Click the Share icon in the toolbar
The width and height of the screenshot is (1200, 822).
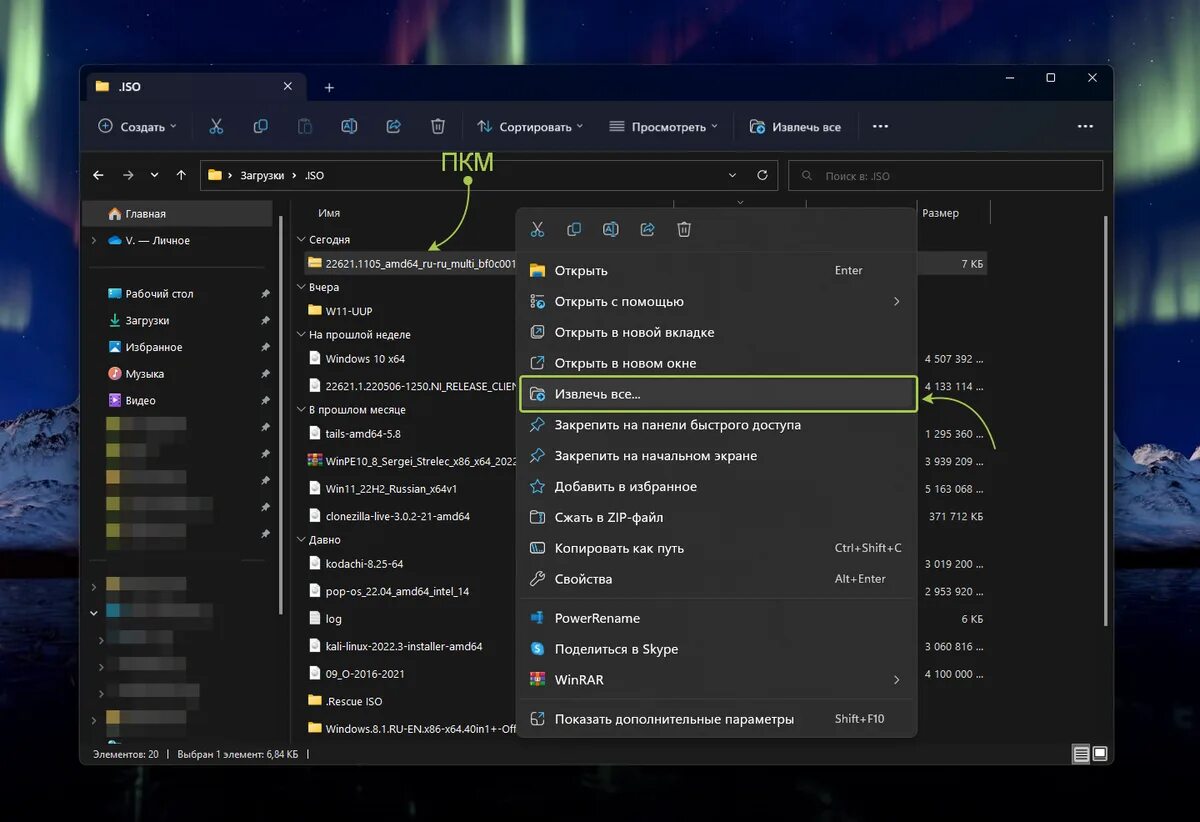pos(393,127)
